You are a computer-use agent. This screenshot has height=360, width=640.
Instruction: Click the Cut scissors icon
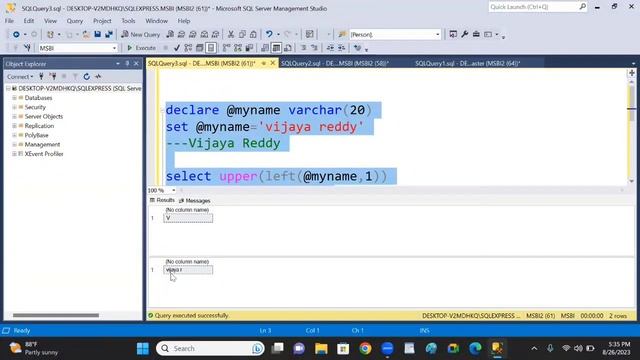point(231,35)
